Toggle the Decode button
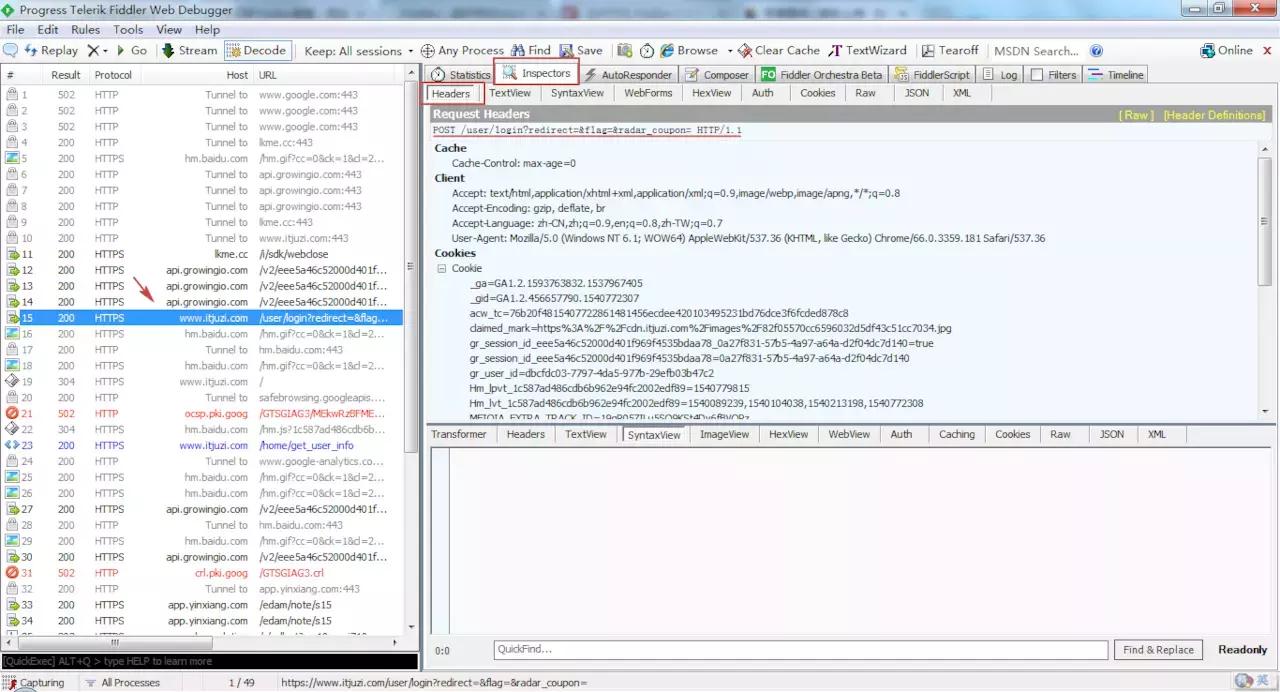 (x=256, y=50)
